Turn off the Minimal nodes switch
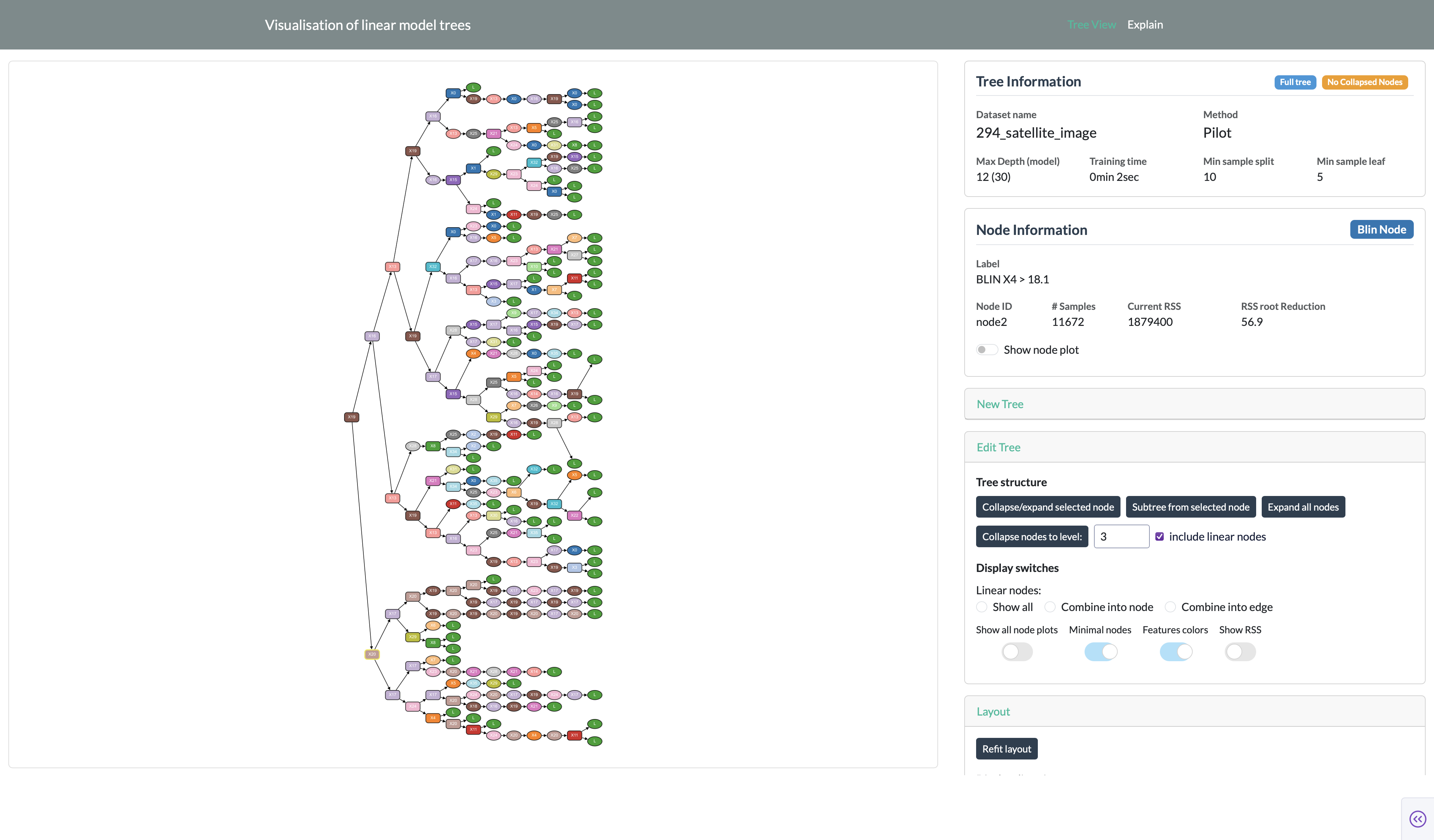 click(x=1101, y=652)
